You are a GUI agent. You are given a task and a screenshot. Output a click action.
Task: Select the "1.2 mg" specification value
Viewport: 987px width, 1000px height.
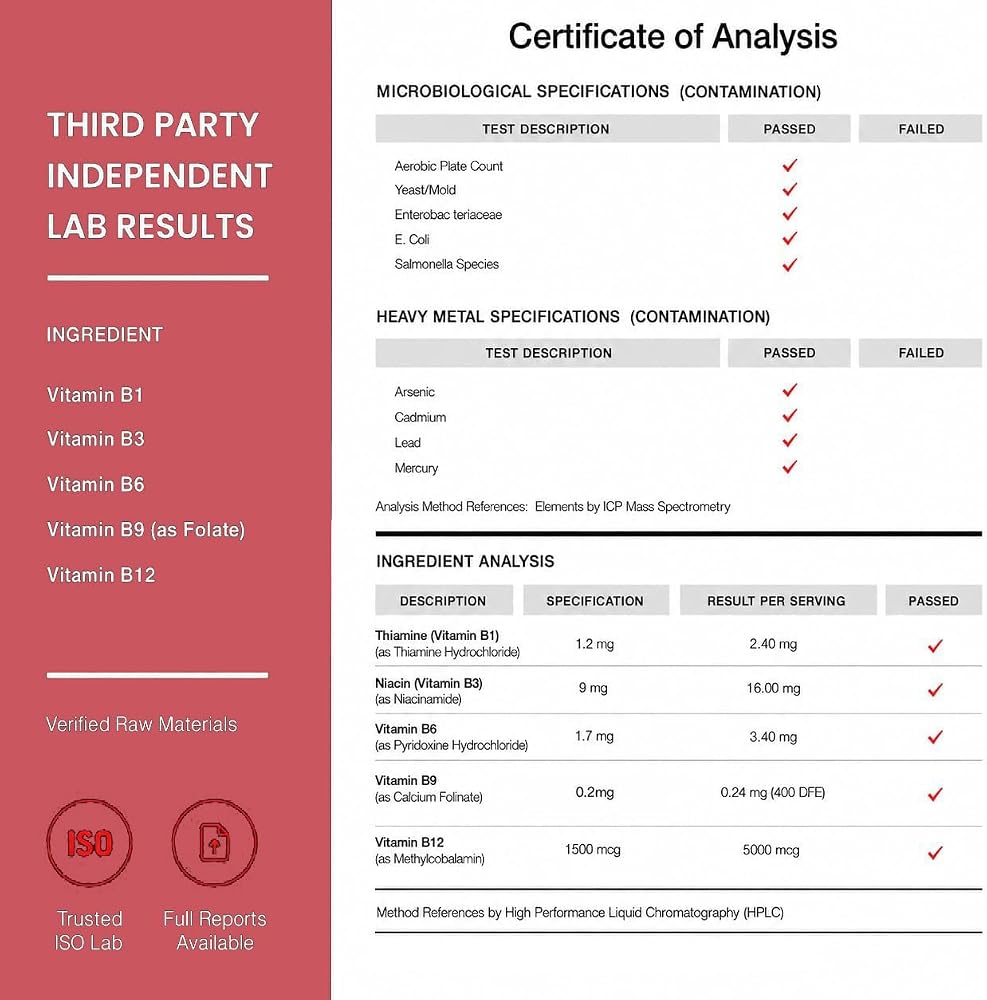[594, 644]
